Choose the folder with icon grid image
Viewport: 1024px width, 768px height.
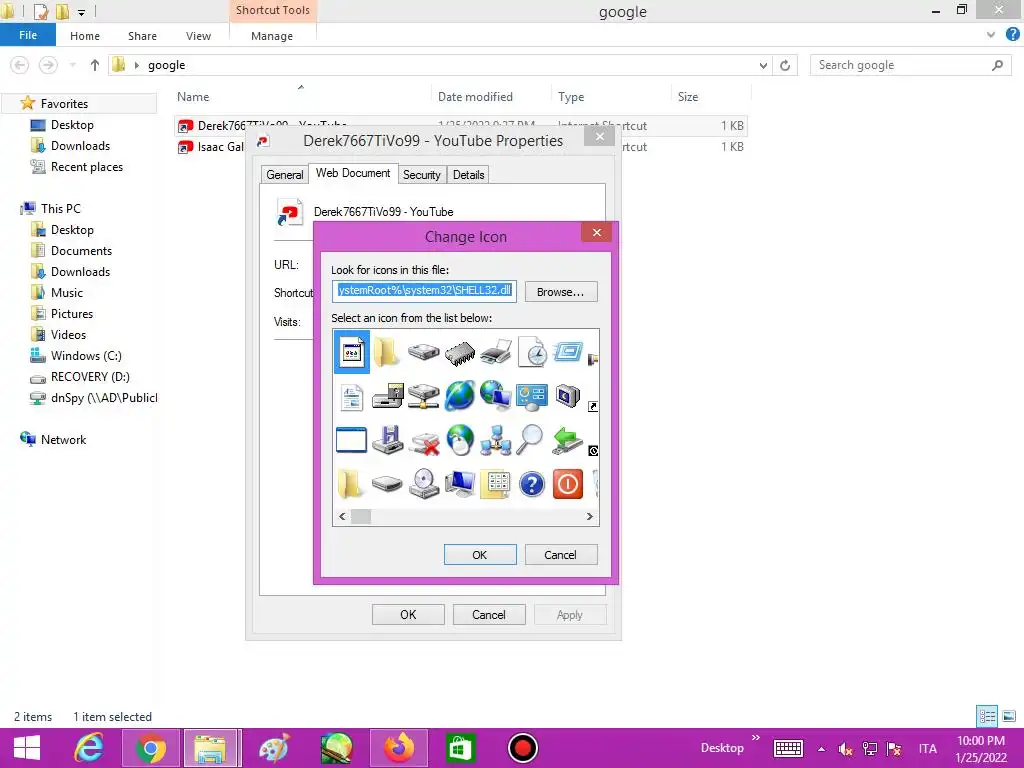[x=496, y=484]
